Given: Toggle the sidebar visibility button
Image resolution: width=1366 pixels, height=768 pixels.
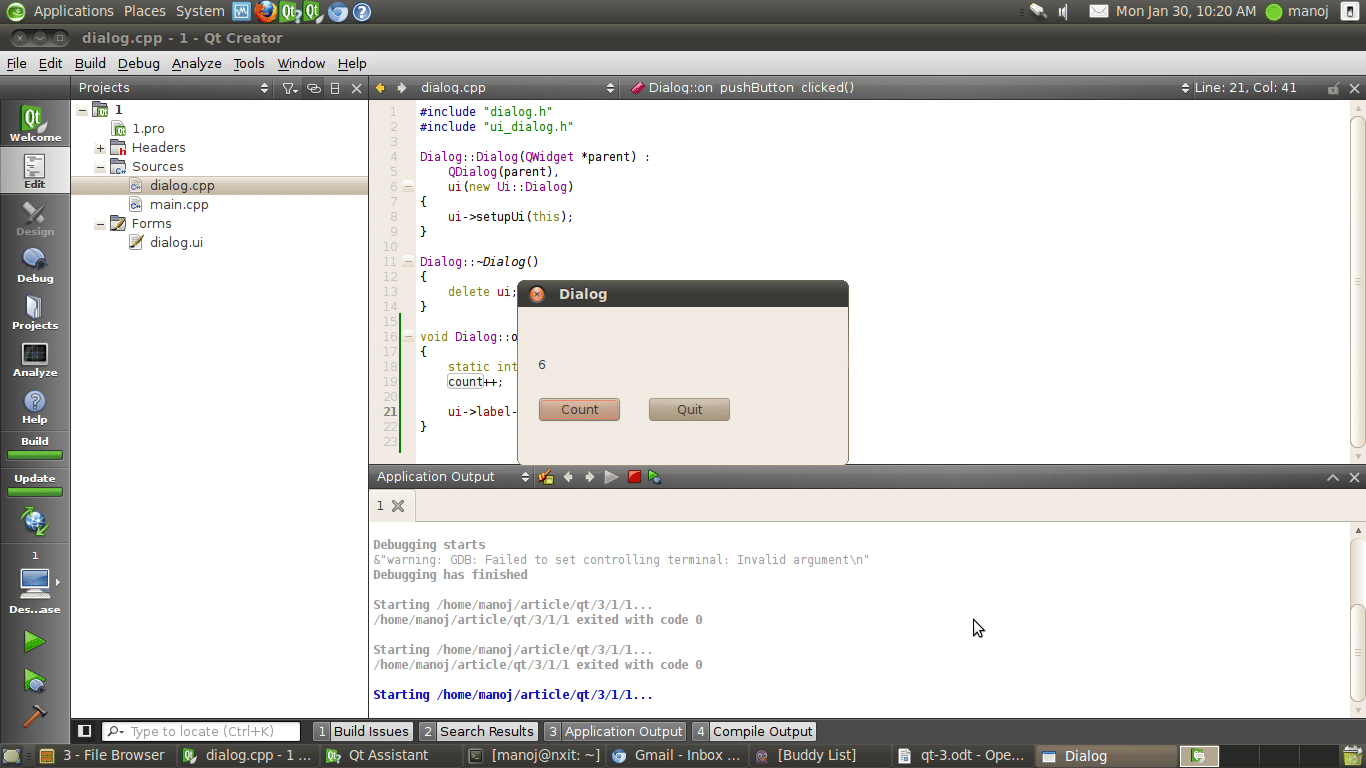Looking at the screenshot, I should (x=85, y=731).
